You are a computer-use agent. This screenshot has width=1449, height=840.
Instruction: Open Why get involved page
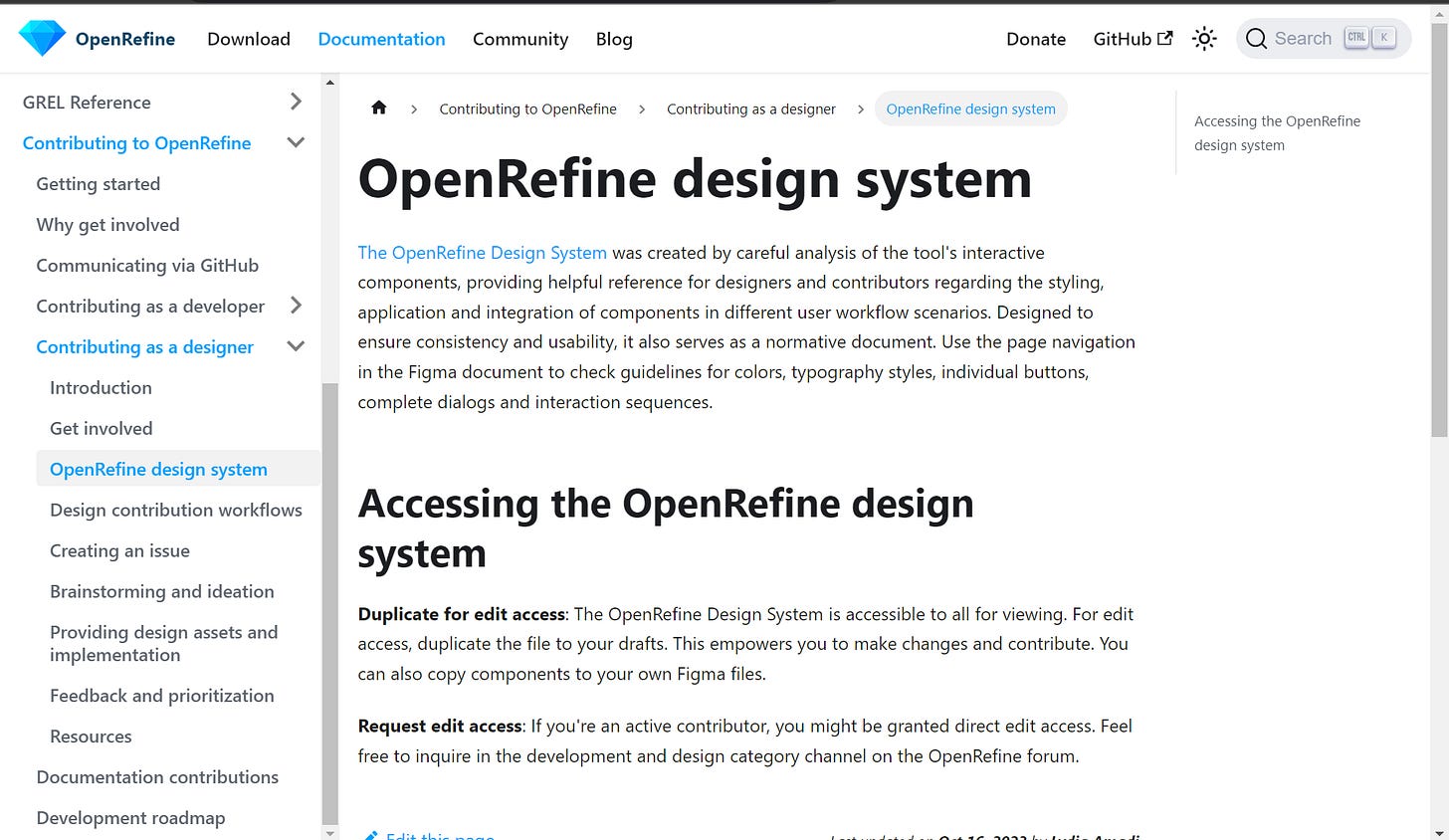(x=107, y=225)
